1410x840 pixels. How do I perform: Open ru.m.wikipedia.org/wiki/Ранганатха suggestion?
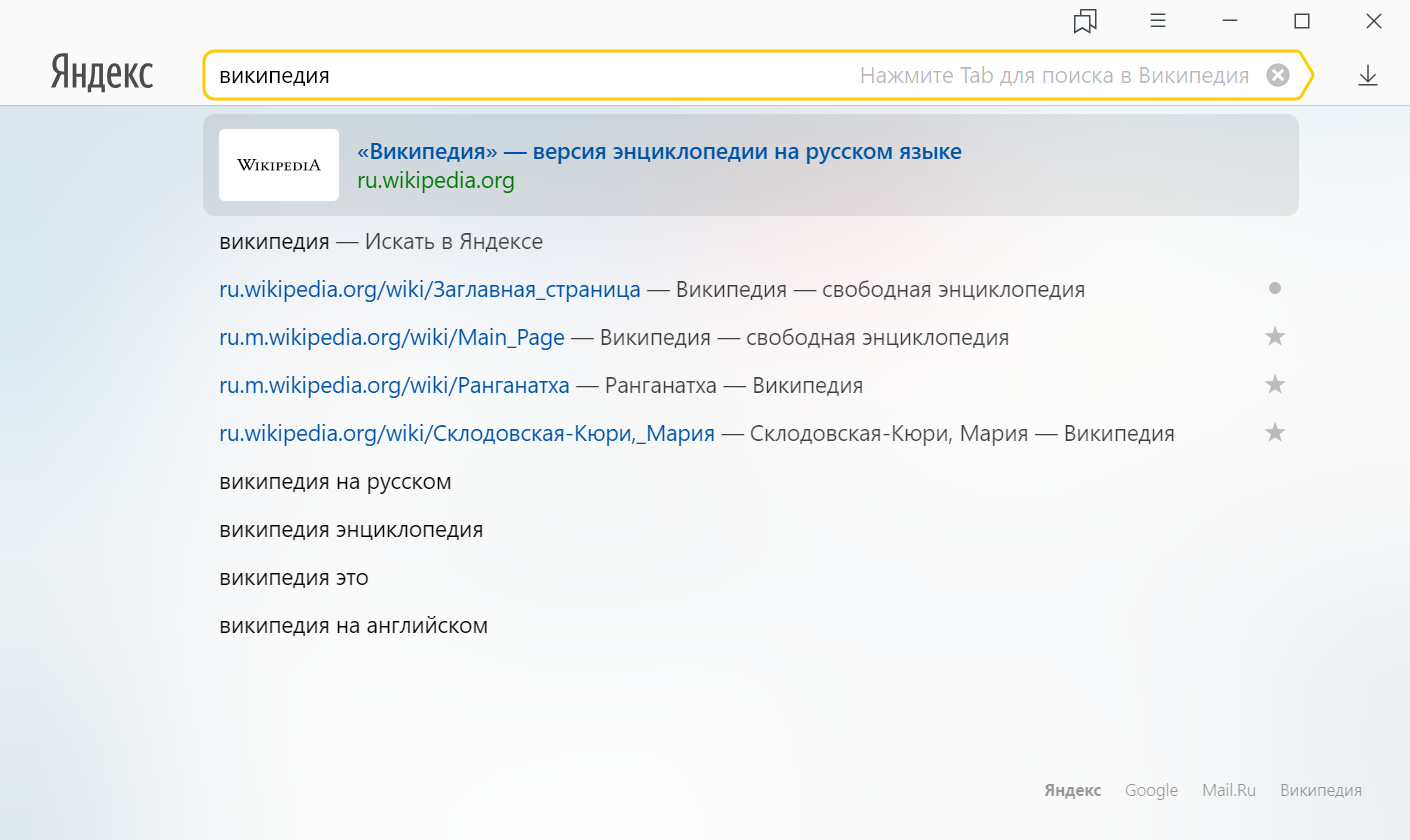750,386
